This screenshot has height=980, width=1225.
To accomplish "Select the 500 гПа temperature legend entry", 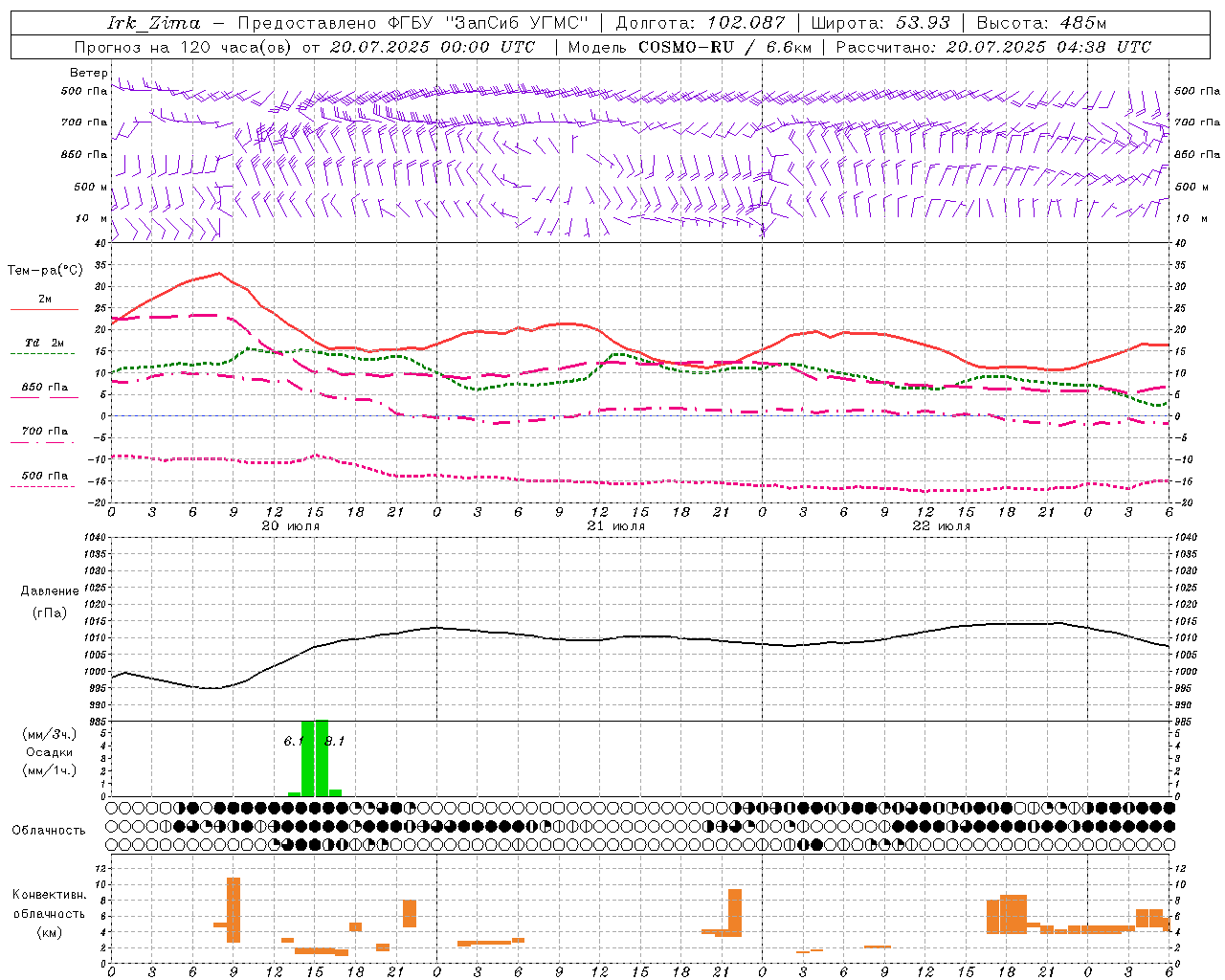I will (44, 476).
